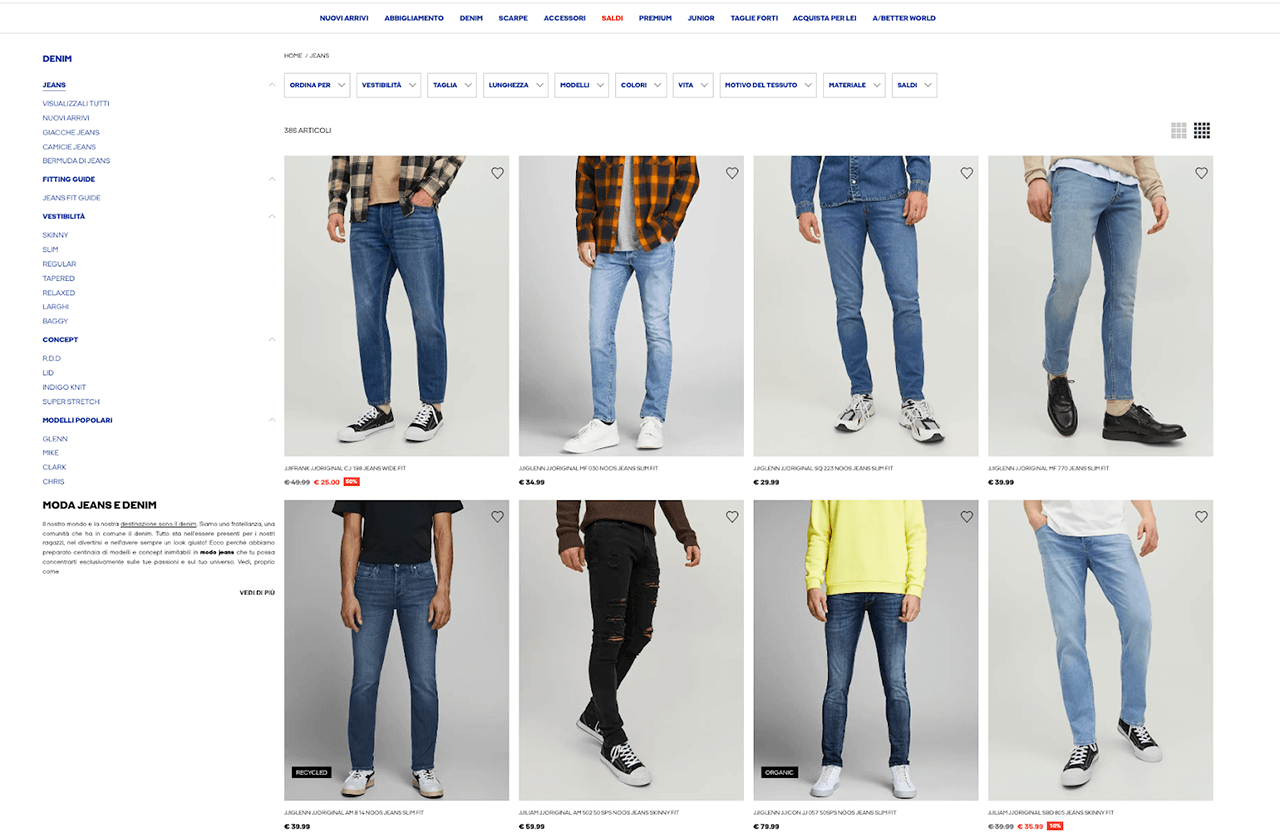
Task: Wishlist the organic JJIGLENN JJICON jeans
Action: tap(966, 517)
